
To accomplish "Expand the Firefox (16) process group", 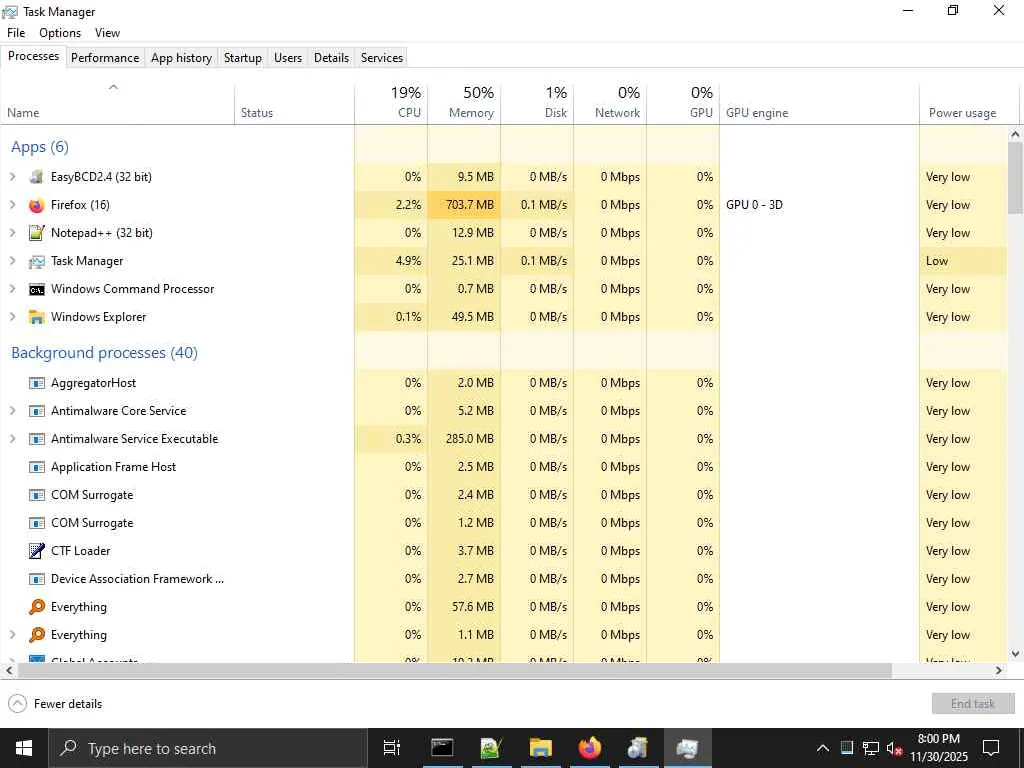I will (x=12, y=205).
